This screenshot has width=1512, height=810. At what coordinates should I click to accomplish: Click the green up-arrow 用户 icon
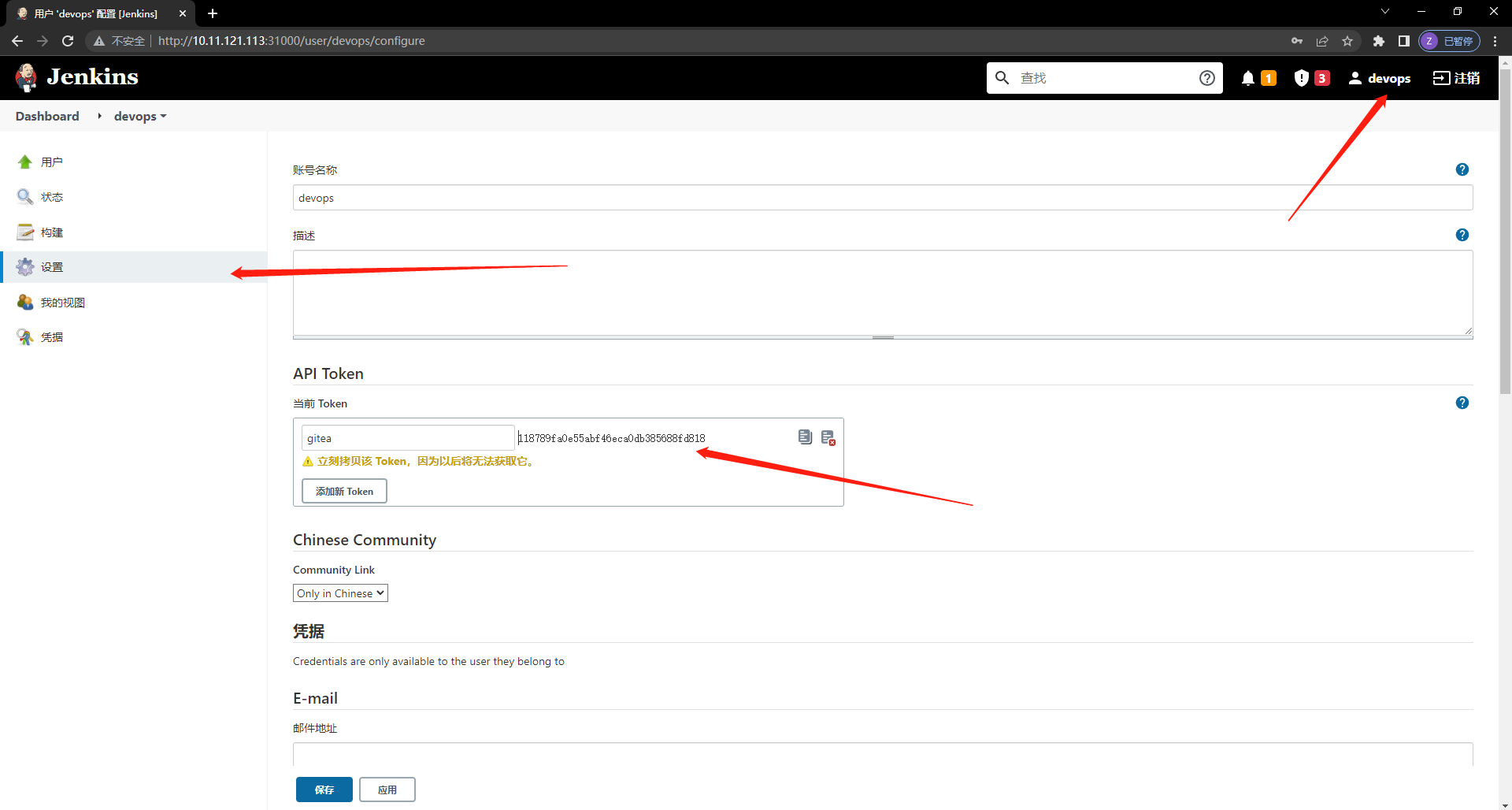point(25,162)
